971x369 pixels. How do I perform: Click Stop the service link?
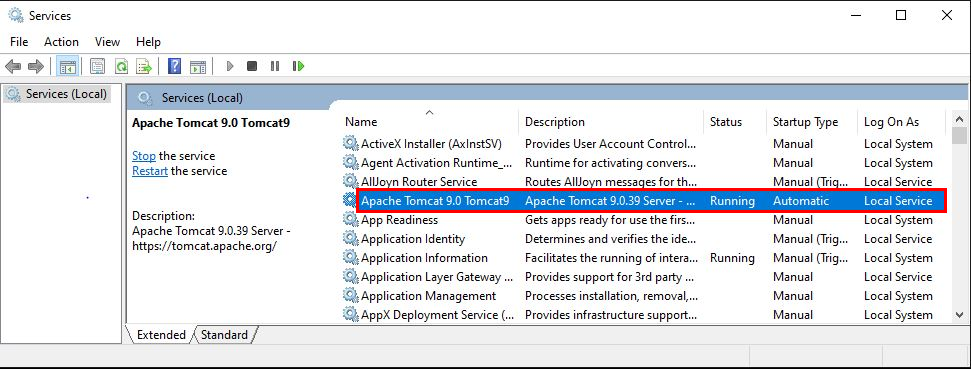(144, 156)
